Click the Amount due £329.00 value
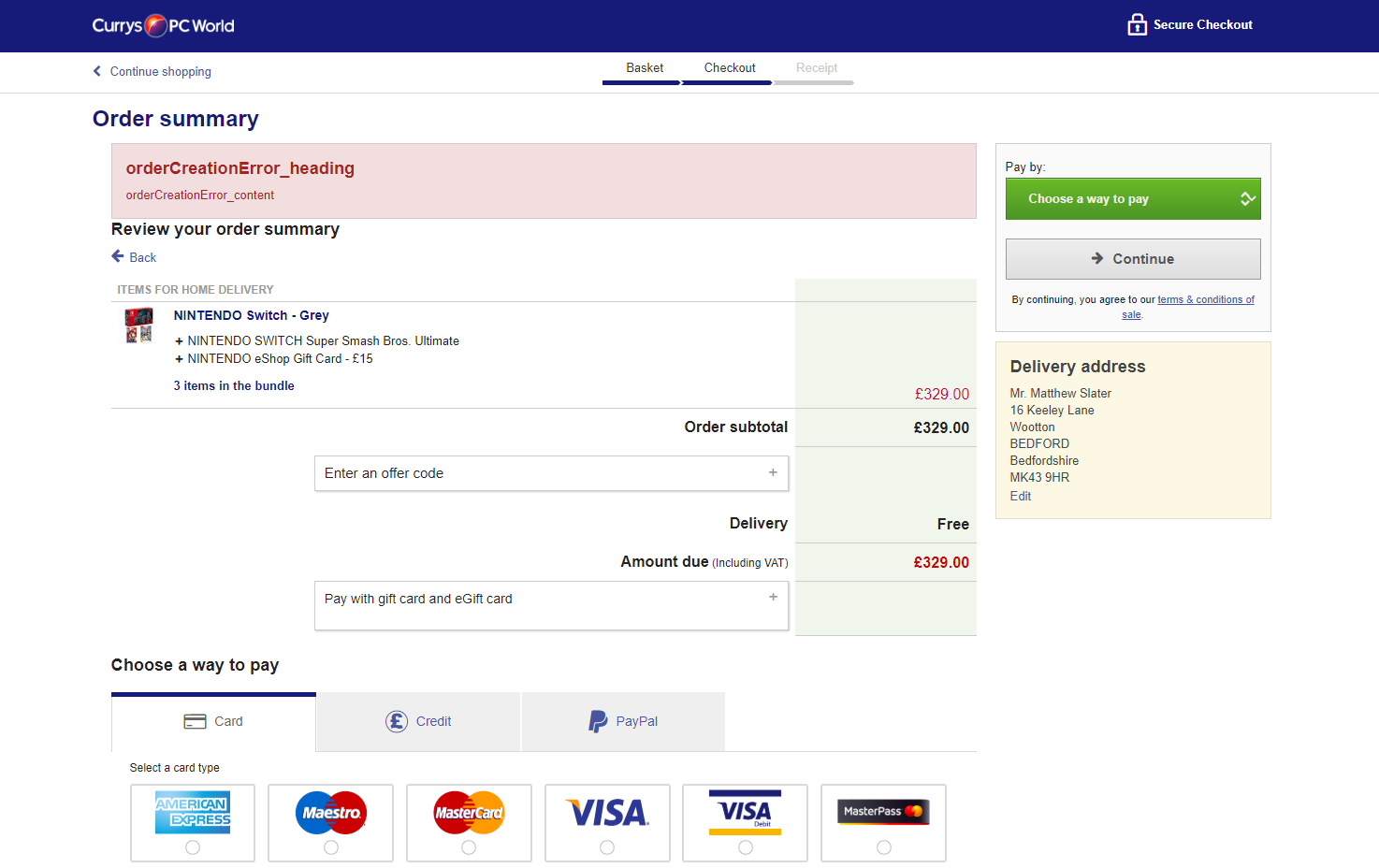Image resolution: width=1379 pixels, height=868 pixels. [941, 562]
